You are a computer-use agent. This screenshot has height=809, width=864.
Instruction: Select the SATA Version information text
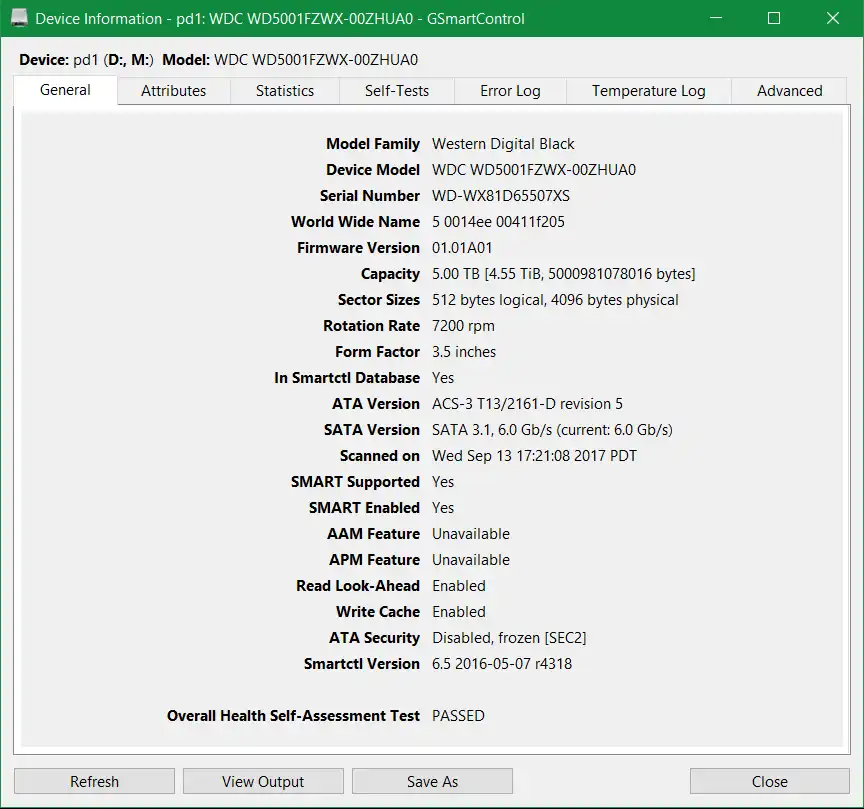tap(550, 429)
